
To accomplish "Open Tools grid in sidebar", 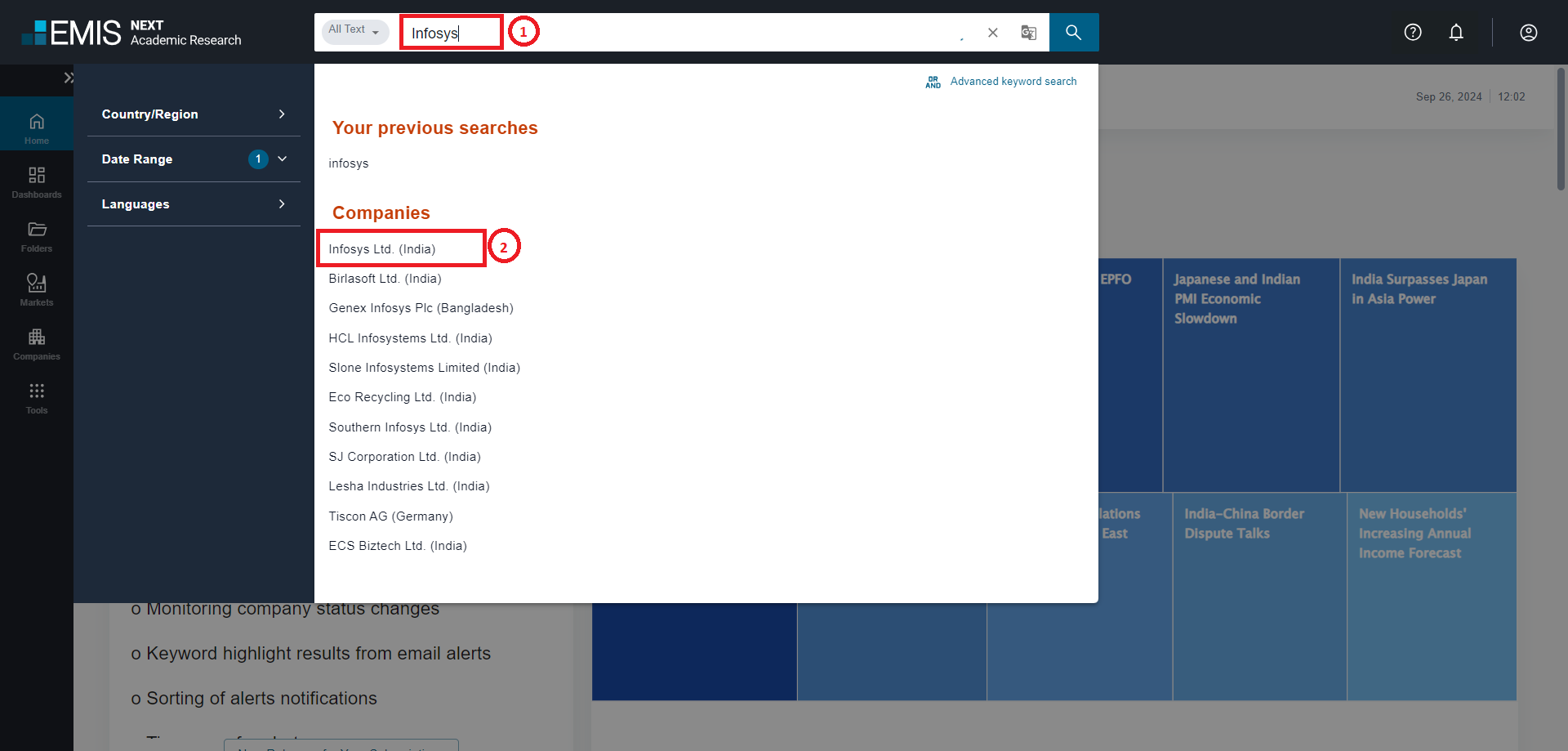I will point(37,398).
